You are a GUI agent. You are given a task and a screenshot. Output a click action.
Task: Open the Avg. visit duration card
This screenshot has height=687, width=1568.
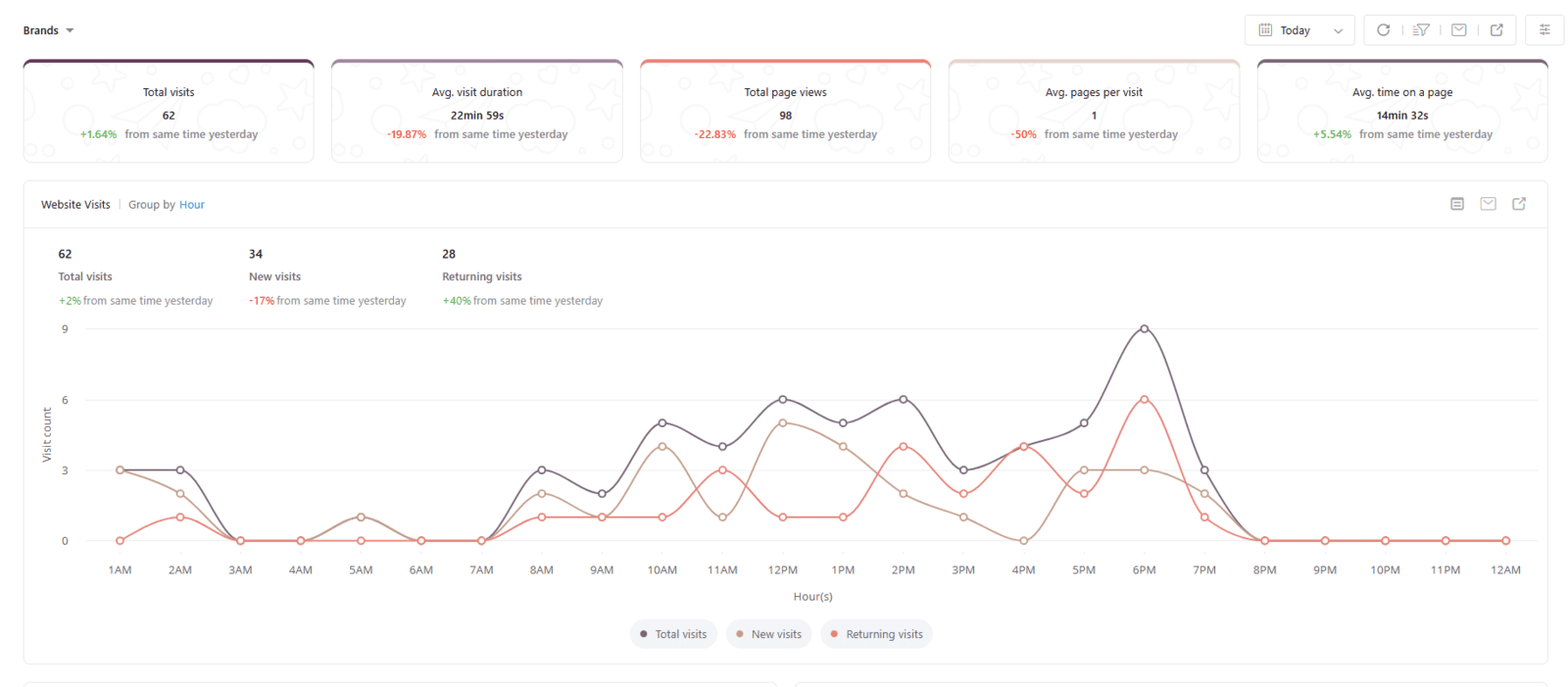477,112
